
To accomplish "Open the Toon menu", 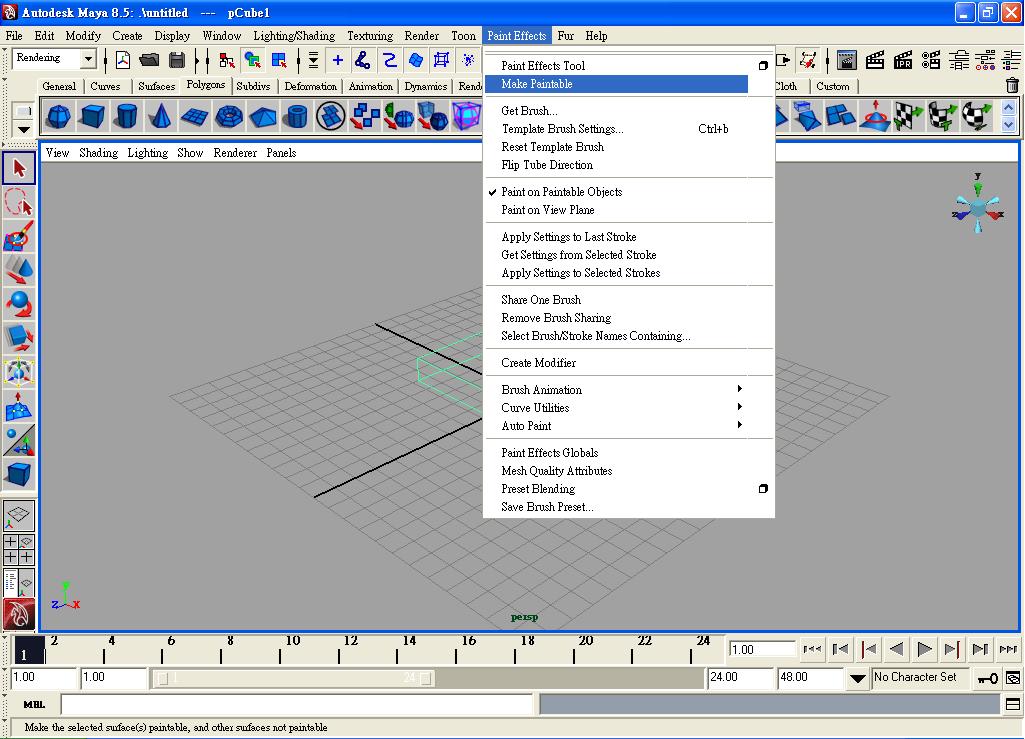I will coord(463,36).
